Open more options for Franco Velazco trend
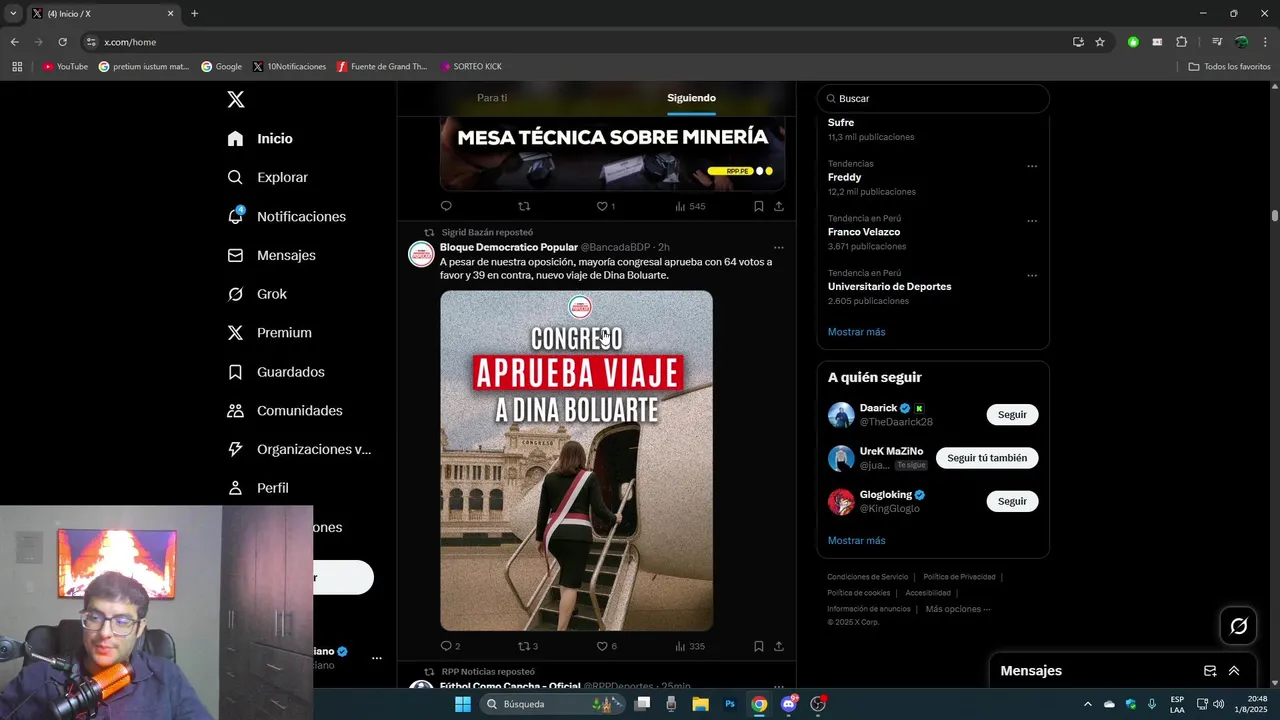This screenshot has width=1280, height=720. [x=1032, y=221]
